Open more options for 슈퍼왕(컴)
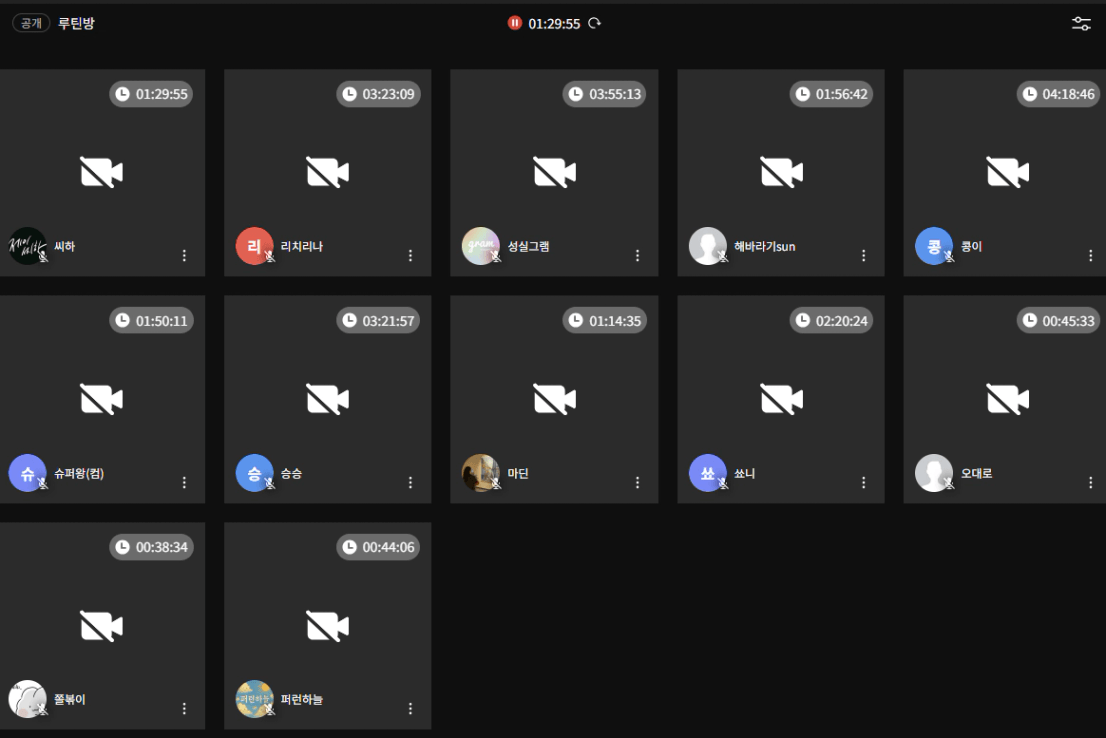 (x=184, y=483)
